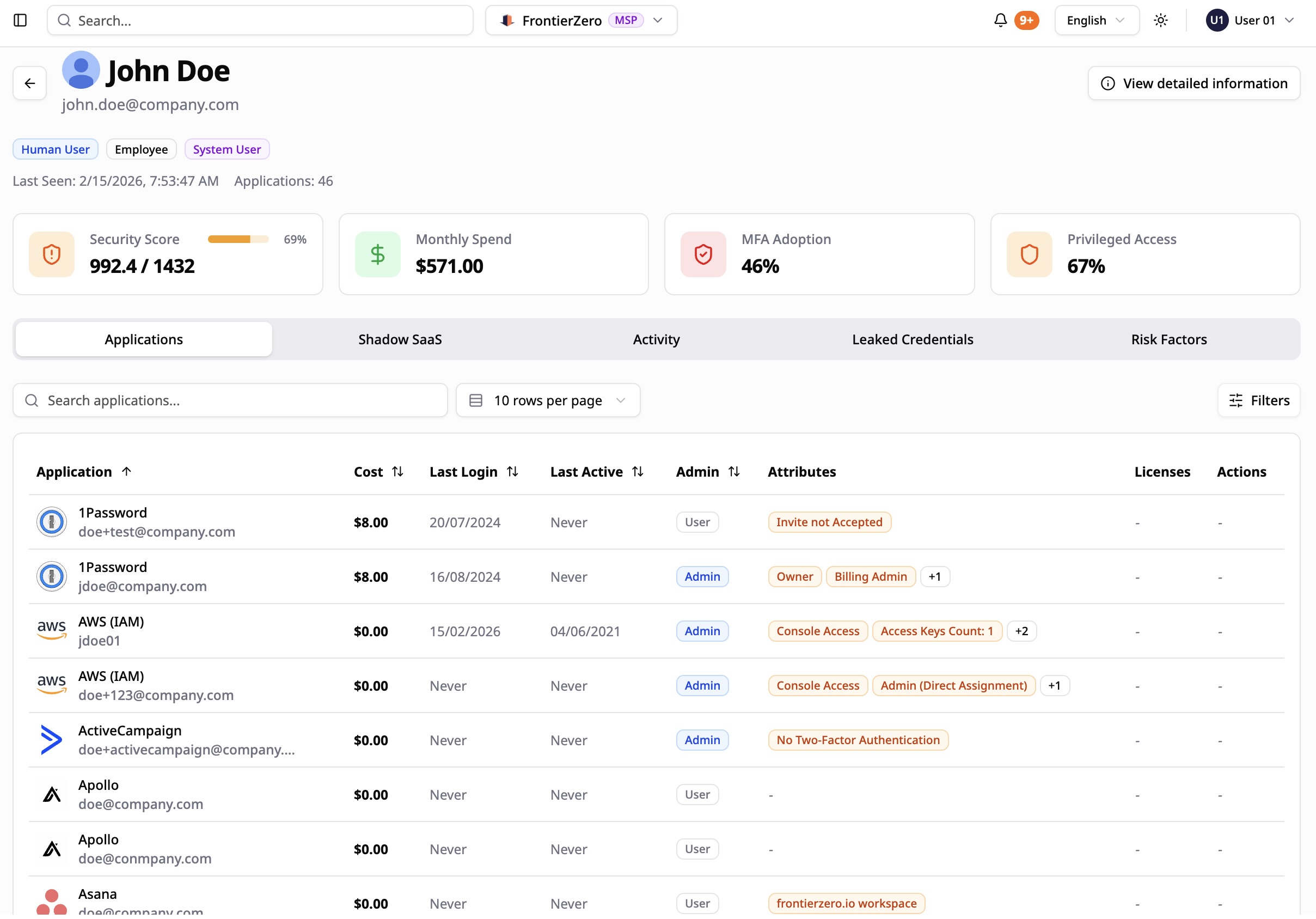Toggle the light/dark theme sun icon
This screenshot has width=1316, height=919.
[1161, 21]
